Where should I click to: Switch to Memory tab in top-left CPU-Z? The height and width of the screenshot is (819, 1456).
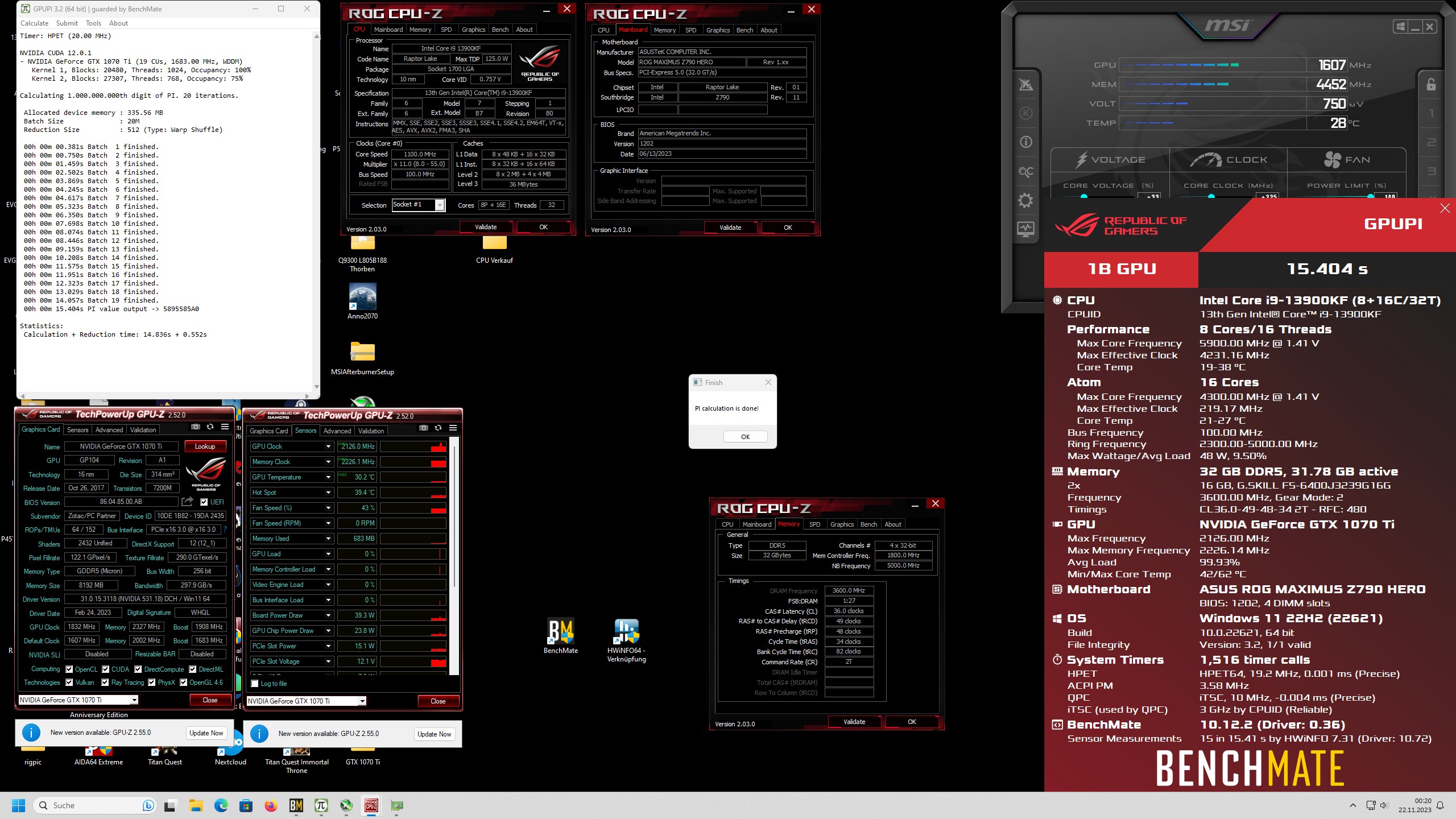pos(420,30)
